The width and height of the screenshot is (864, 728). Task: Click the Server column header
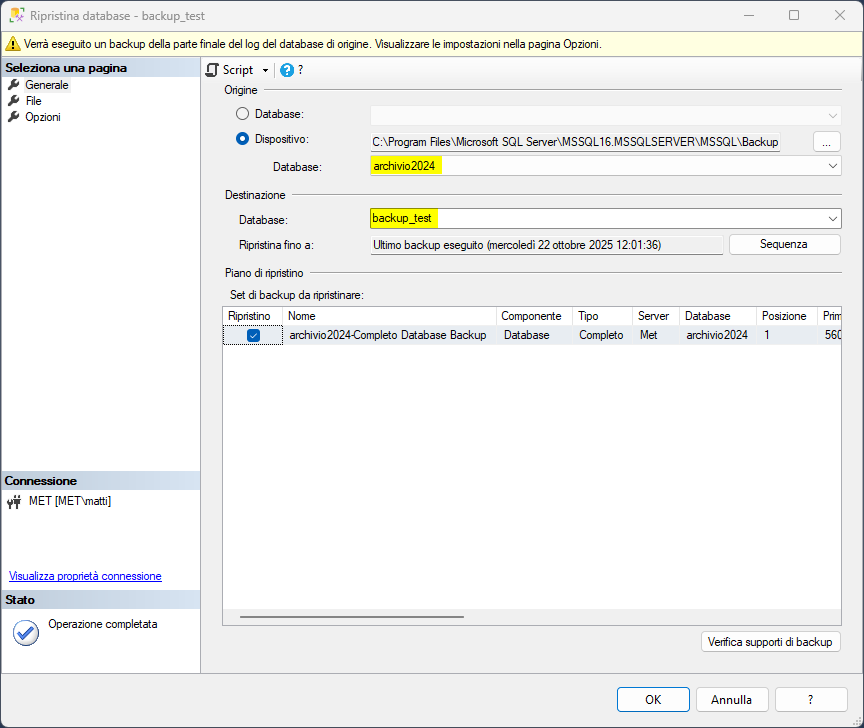(656, 316)
